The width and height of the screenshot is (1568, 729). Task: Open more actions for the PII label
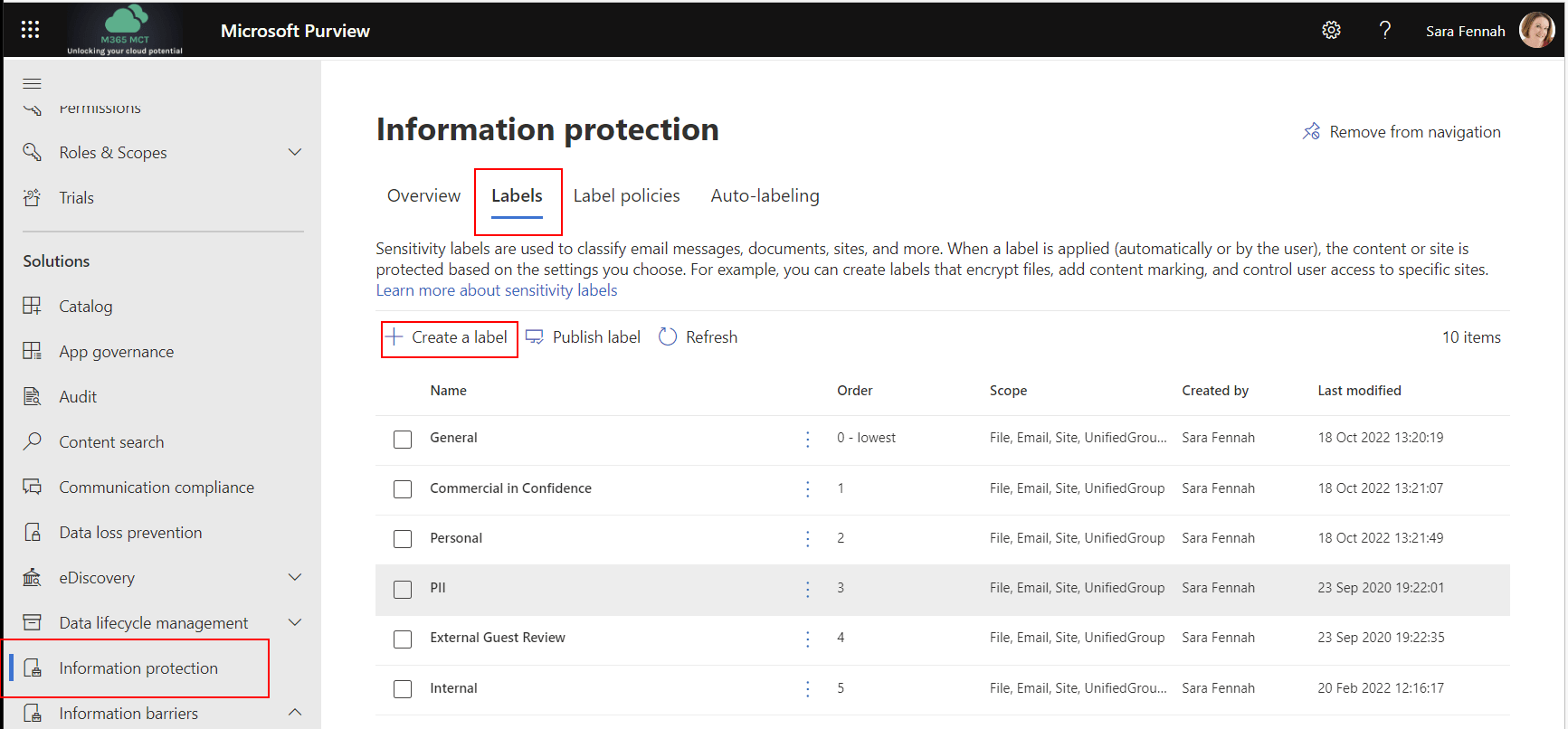point(807,589)
